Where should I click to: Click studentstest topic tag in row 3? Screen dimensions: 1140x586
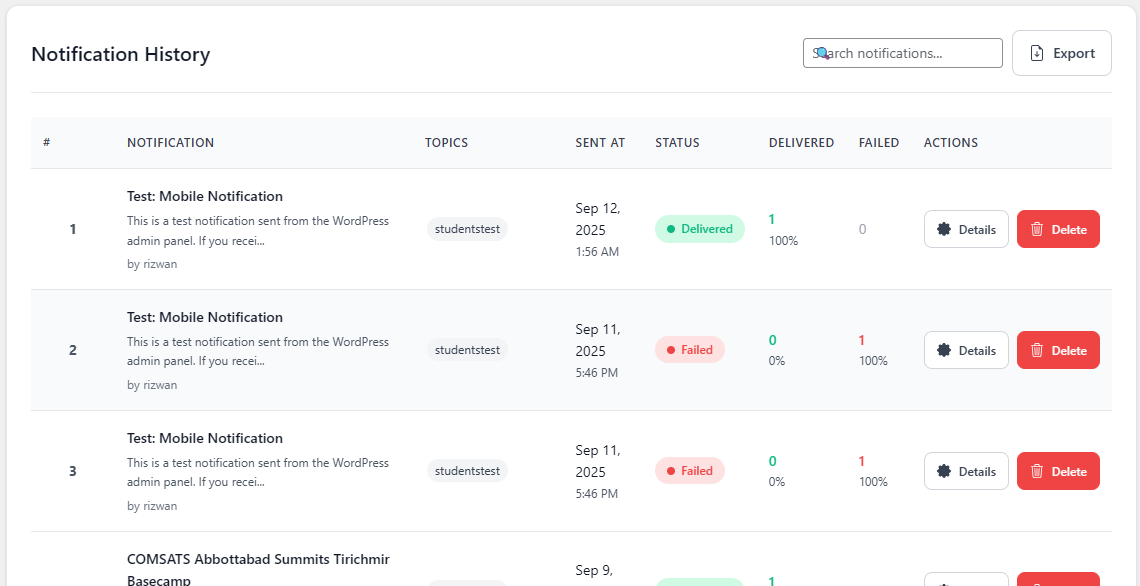467,471
